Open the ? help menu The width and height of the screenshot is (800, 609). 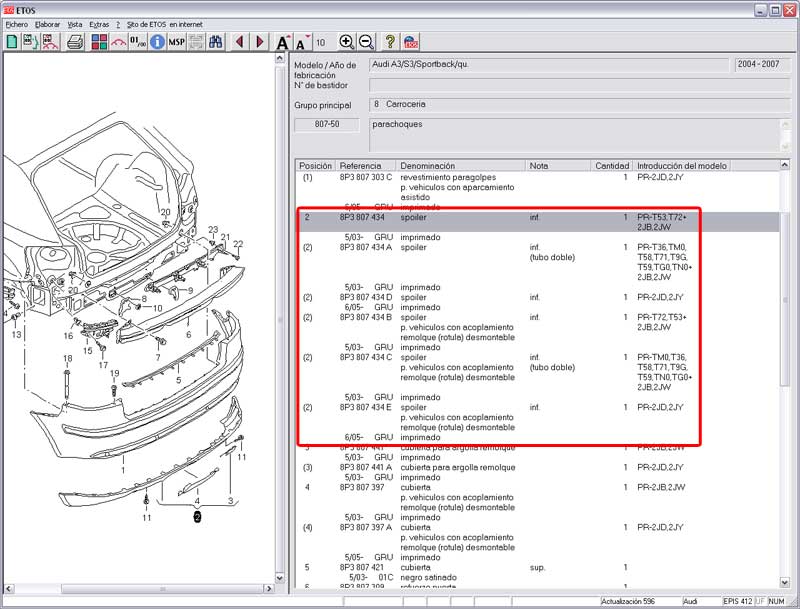coord(118,24)
